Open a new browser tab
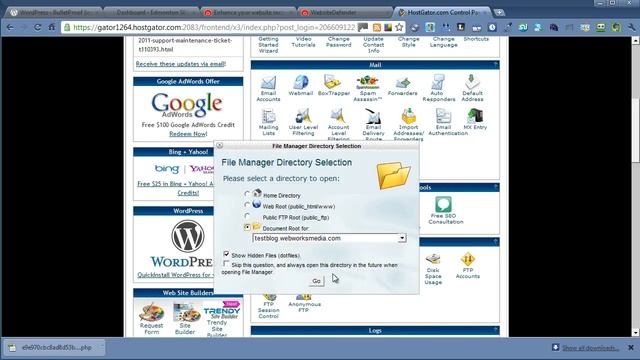This screenshot has width=640, height=360. [x=499, y=13]
